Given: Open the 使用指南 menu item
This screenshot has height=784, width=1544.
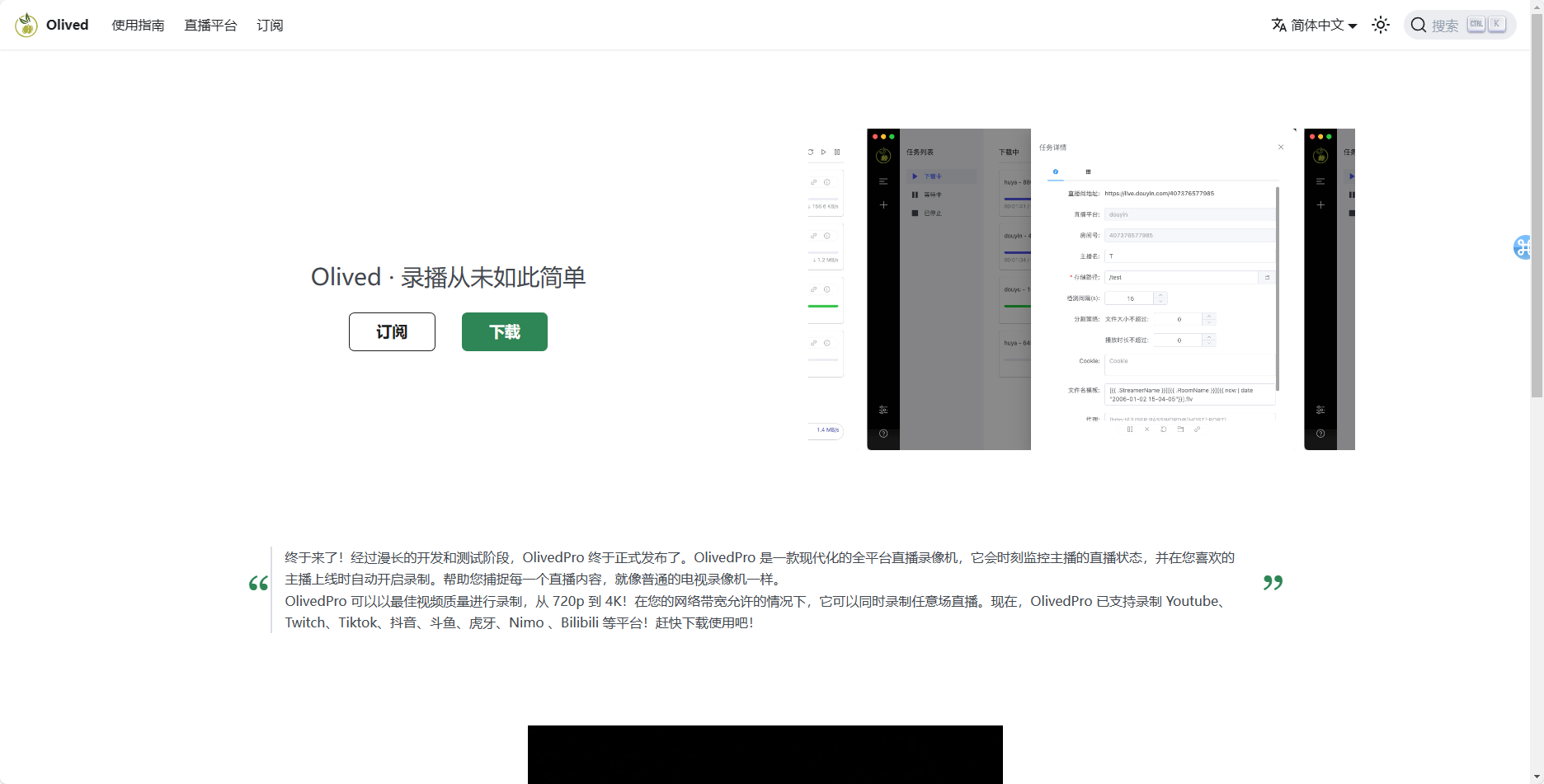Looking at the screenshot, I should tap(138, 25).
